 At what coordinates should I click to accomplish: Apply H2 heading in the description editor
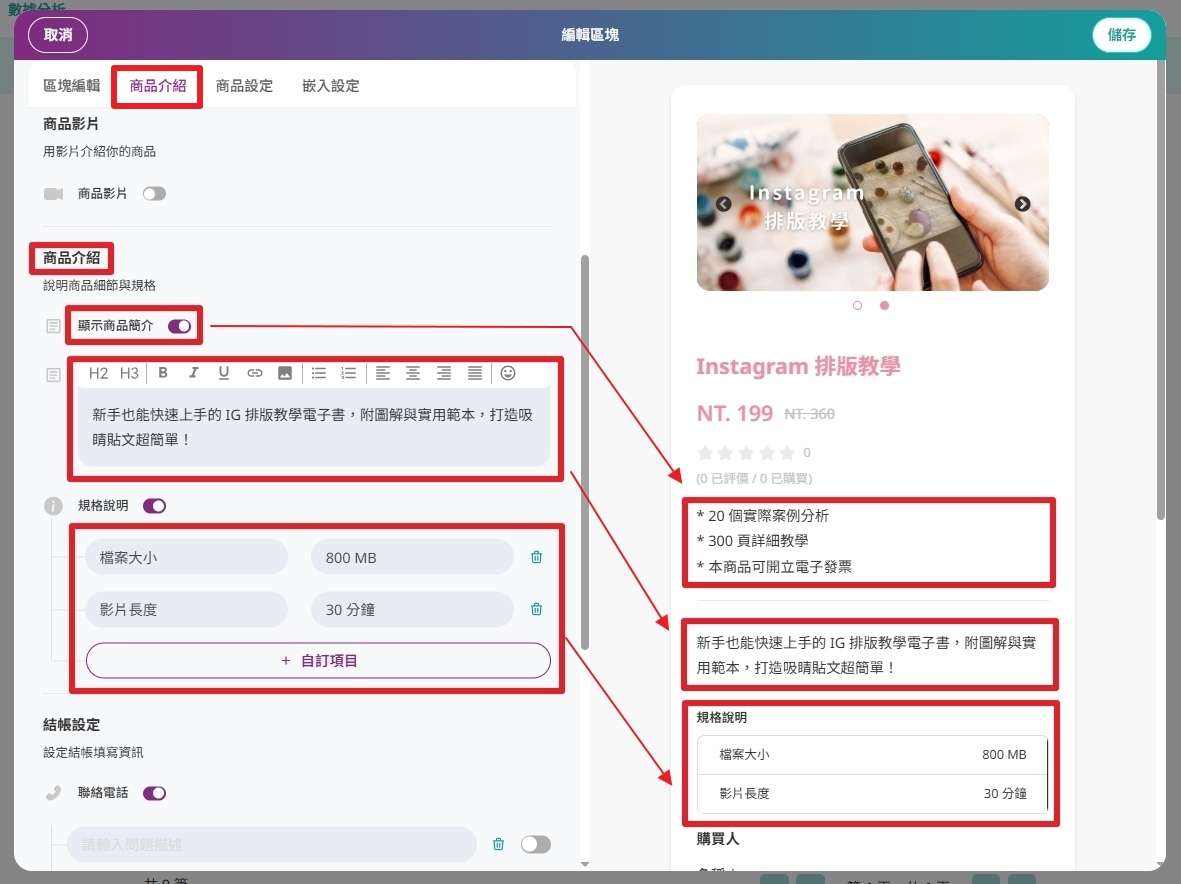[x=98, y=373]
